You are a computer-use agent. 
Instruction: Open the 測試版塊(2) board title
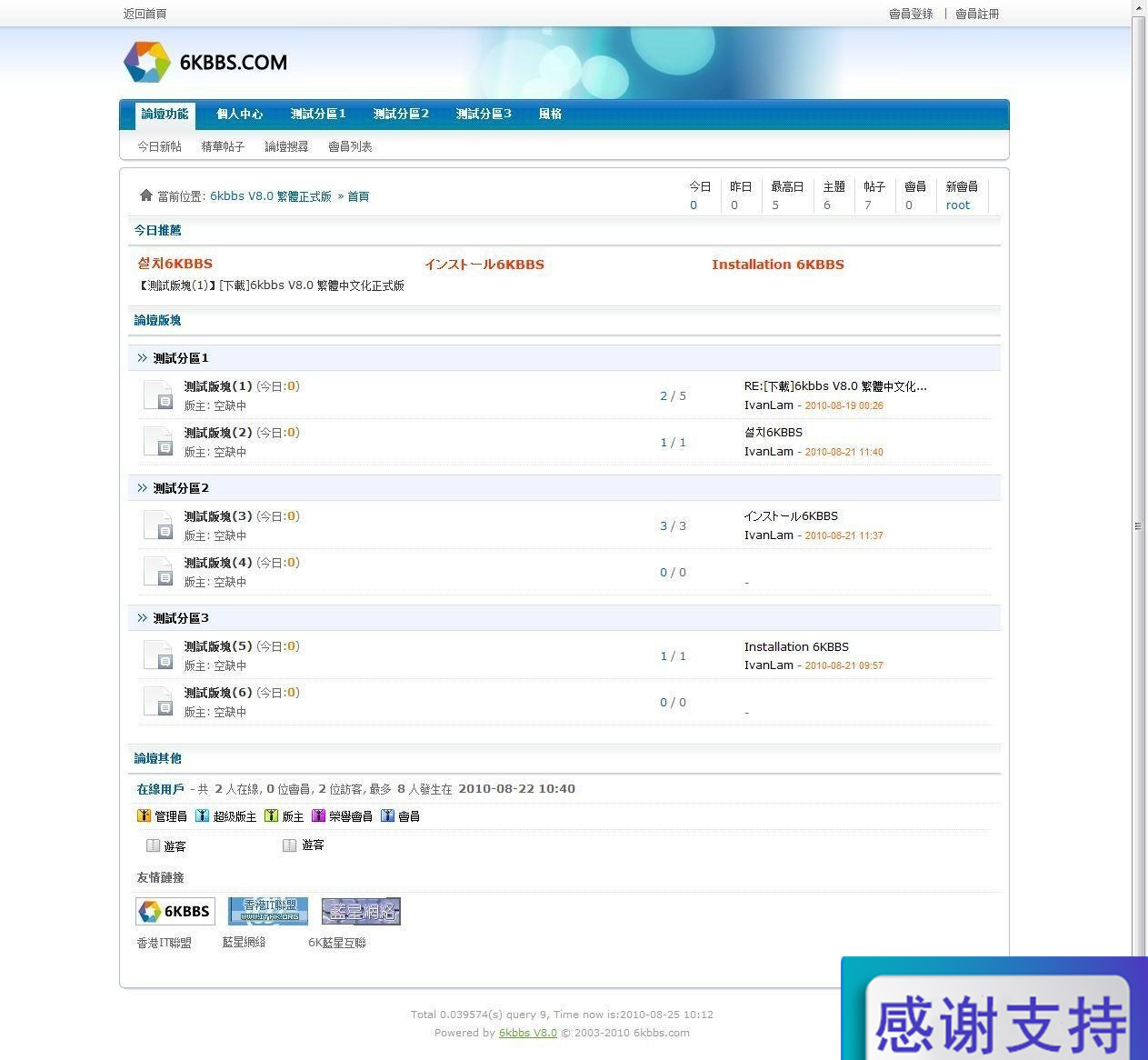pos(218,433)
